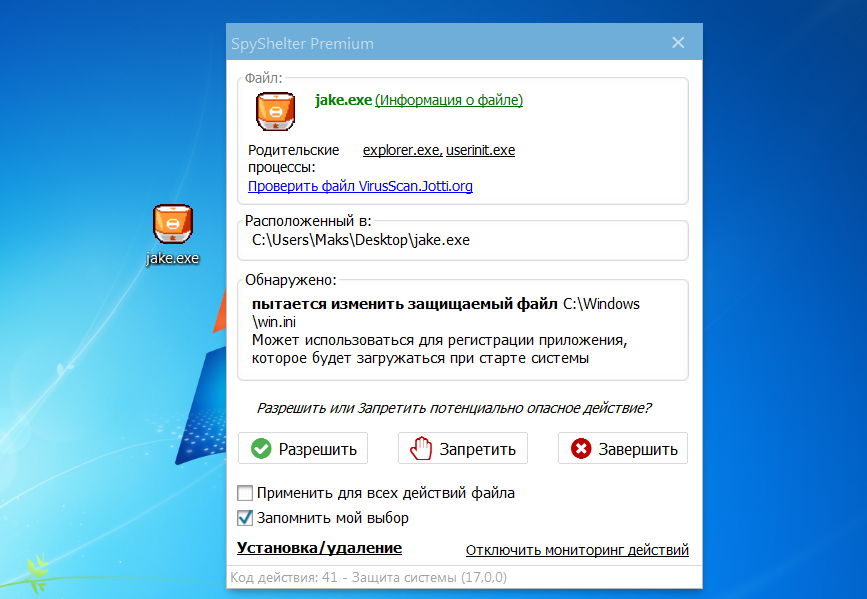This screenshot has height=599, width=867.
Task: Check file via VirusScan.Jotti.org link
Action: (360, 186)
